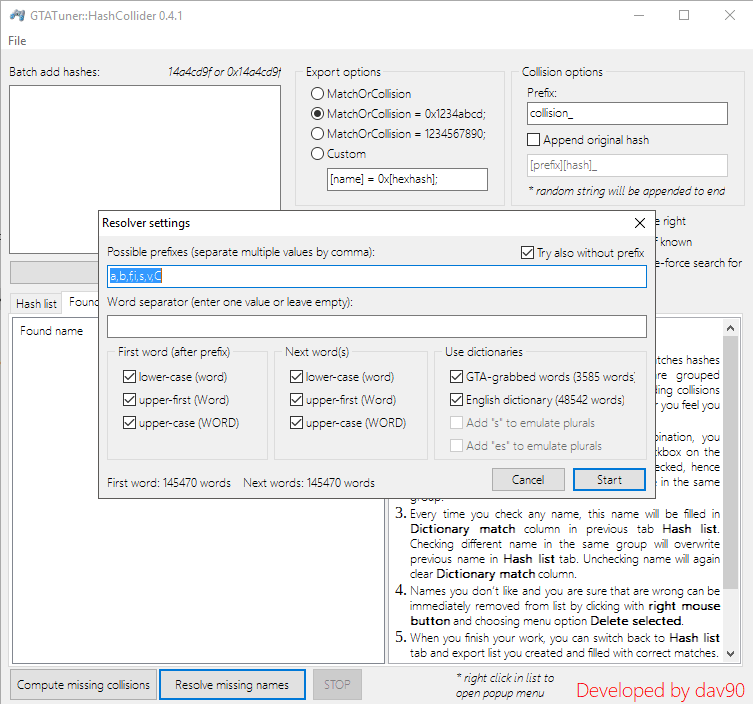Click the GTATuner app icon in title bar
Screen dimensions: 753x704
pyautogui.click(x=17, y=15)
